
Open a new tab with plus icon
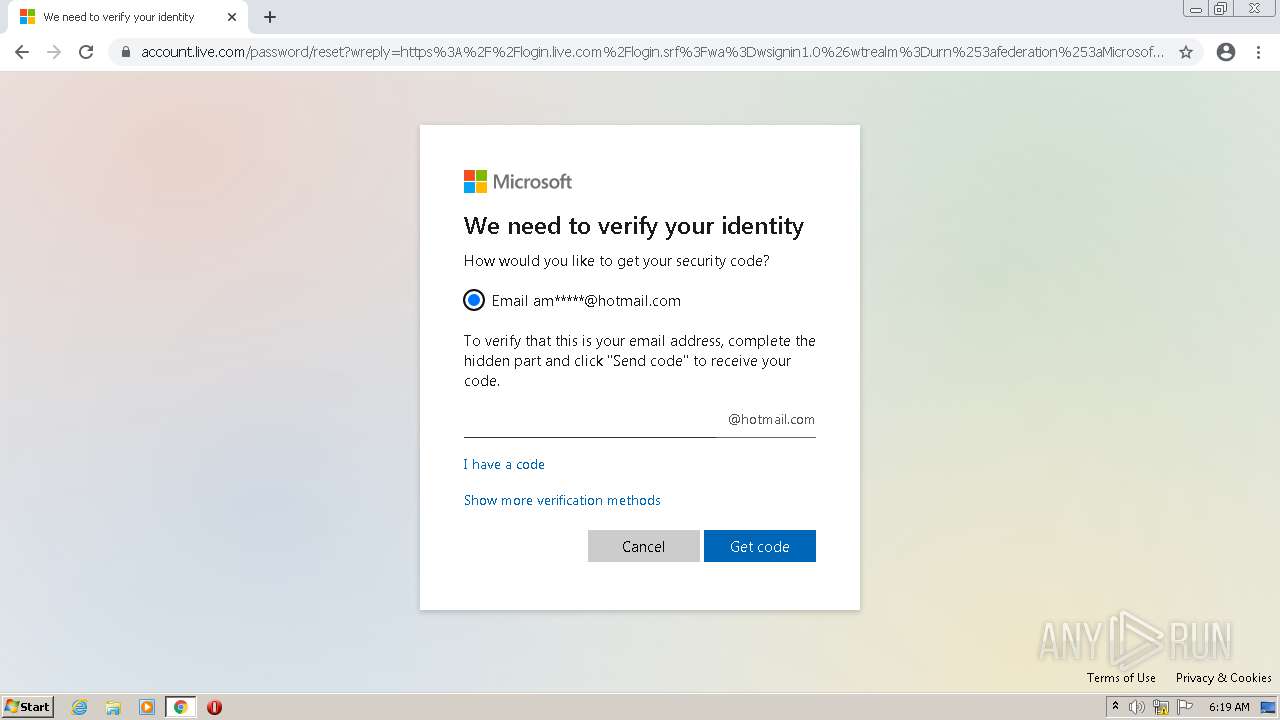click(x=270, y=17)
